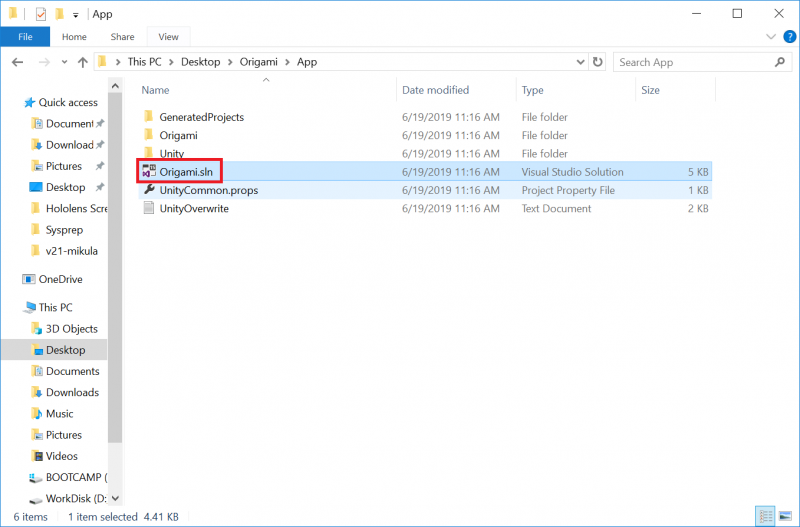Select Quick access in navigation pane
800x527 pixels.
68,103
